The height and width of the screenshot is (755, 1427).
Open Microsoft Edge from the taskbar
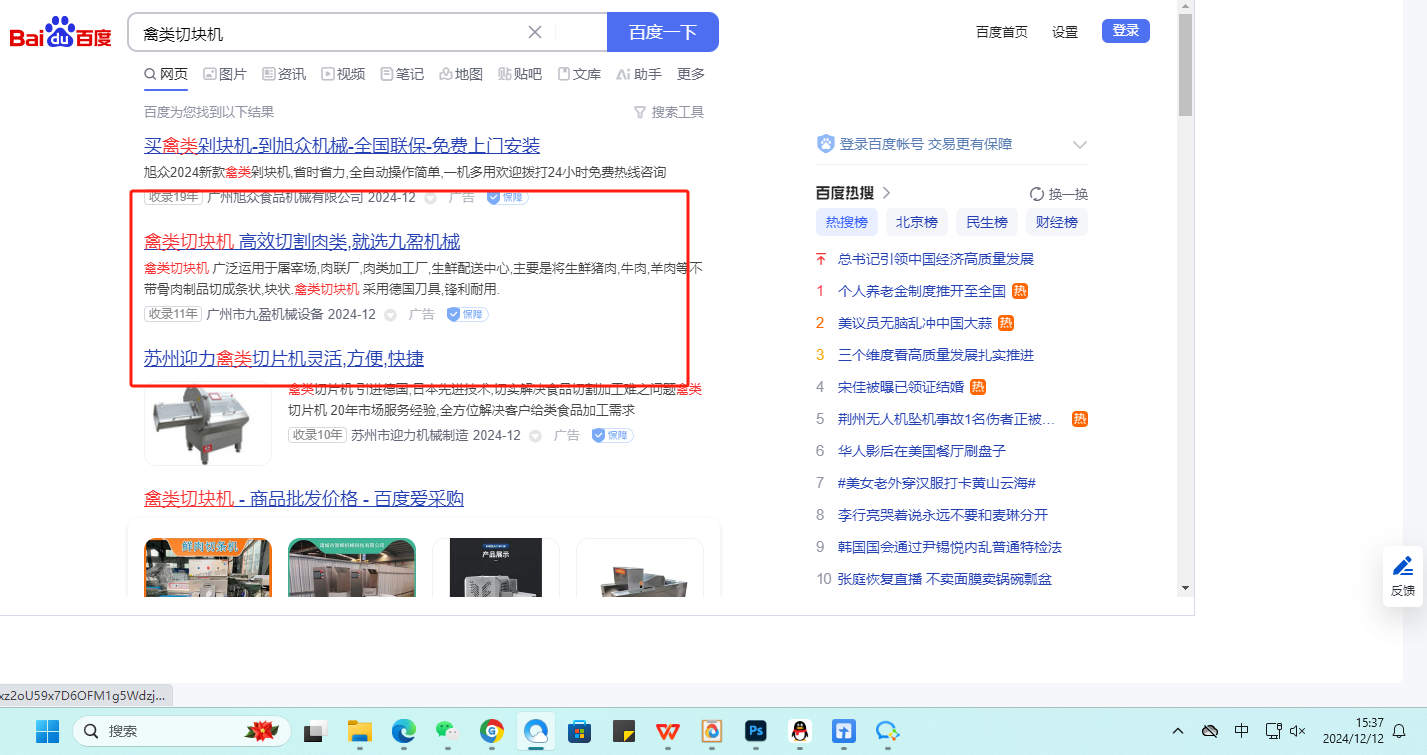[403, 731]
